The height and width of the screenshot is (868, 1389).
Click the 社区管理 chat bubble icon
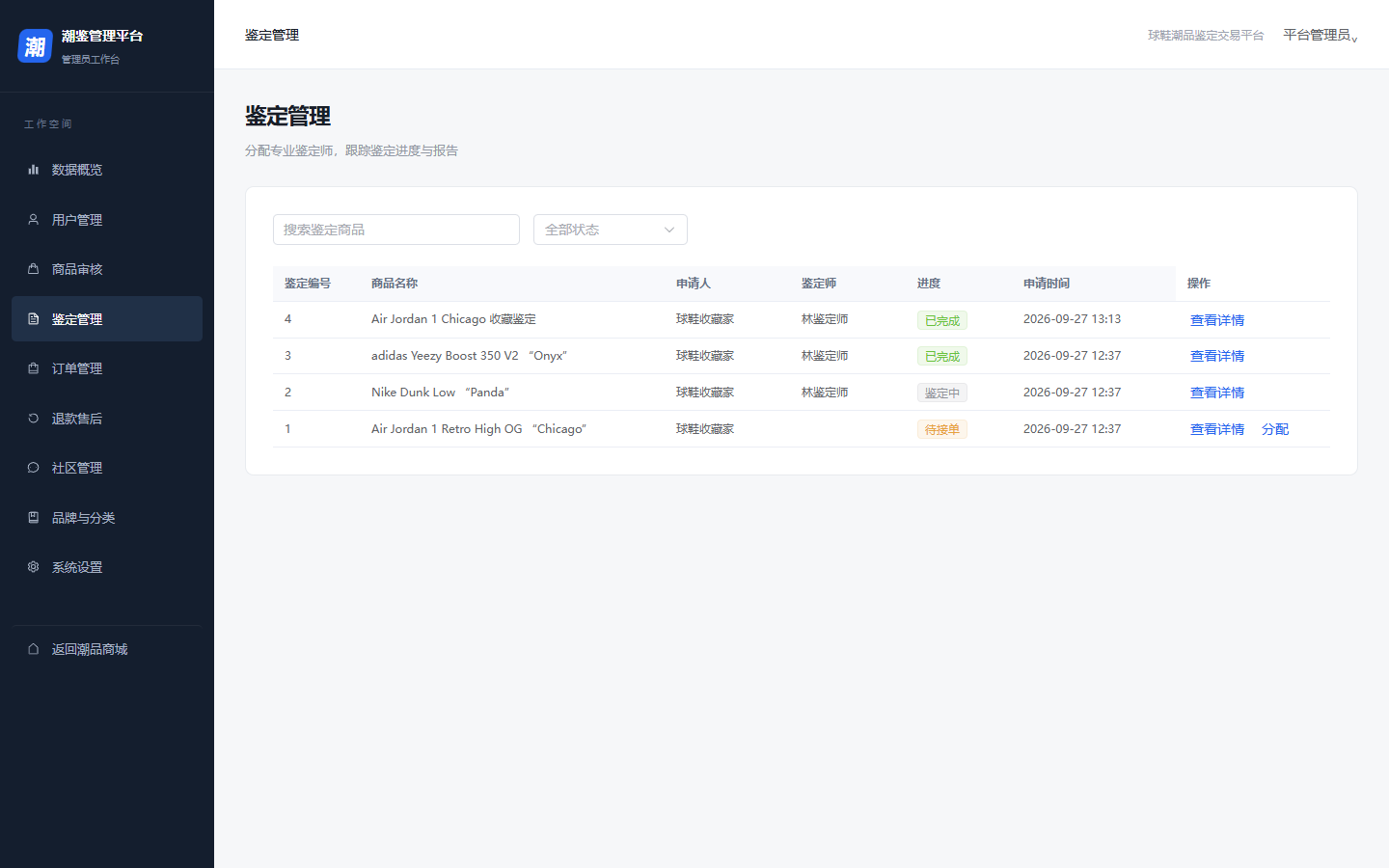[33, 468]
